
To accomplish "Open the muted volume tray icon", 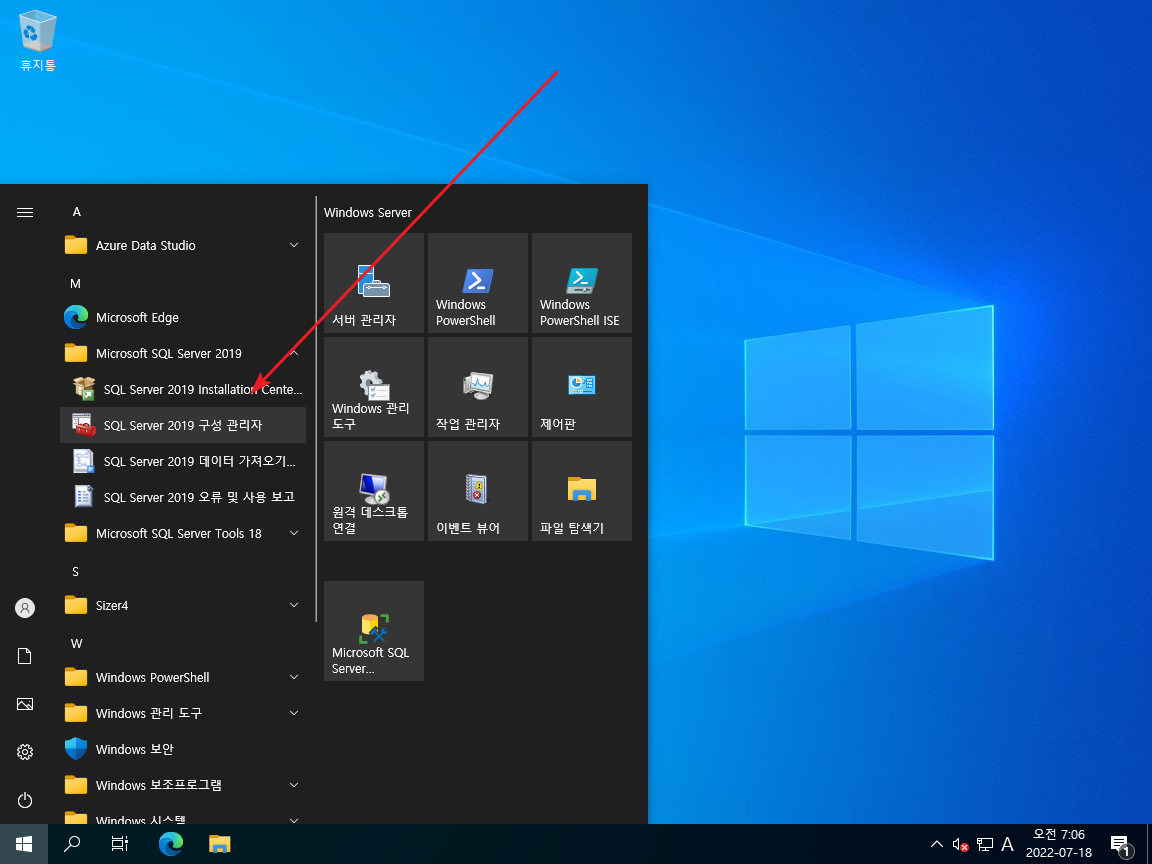I will (960, 845).
